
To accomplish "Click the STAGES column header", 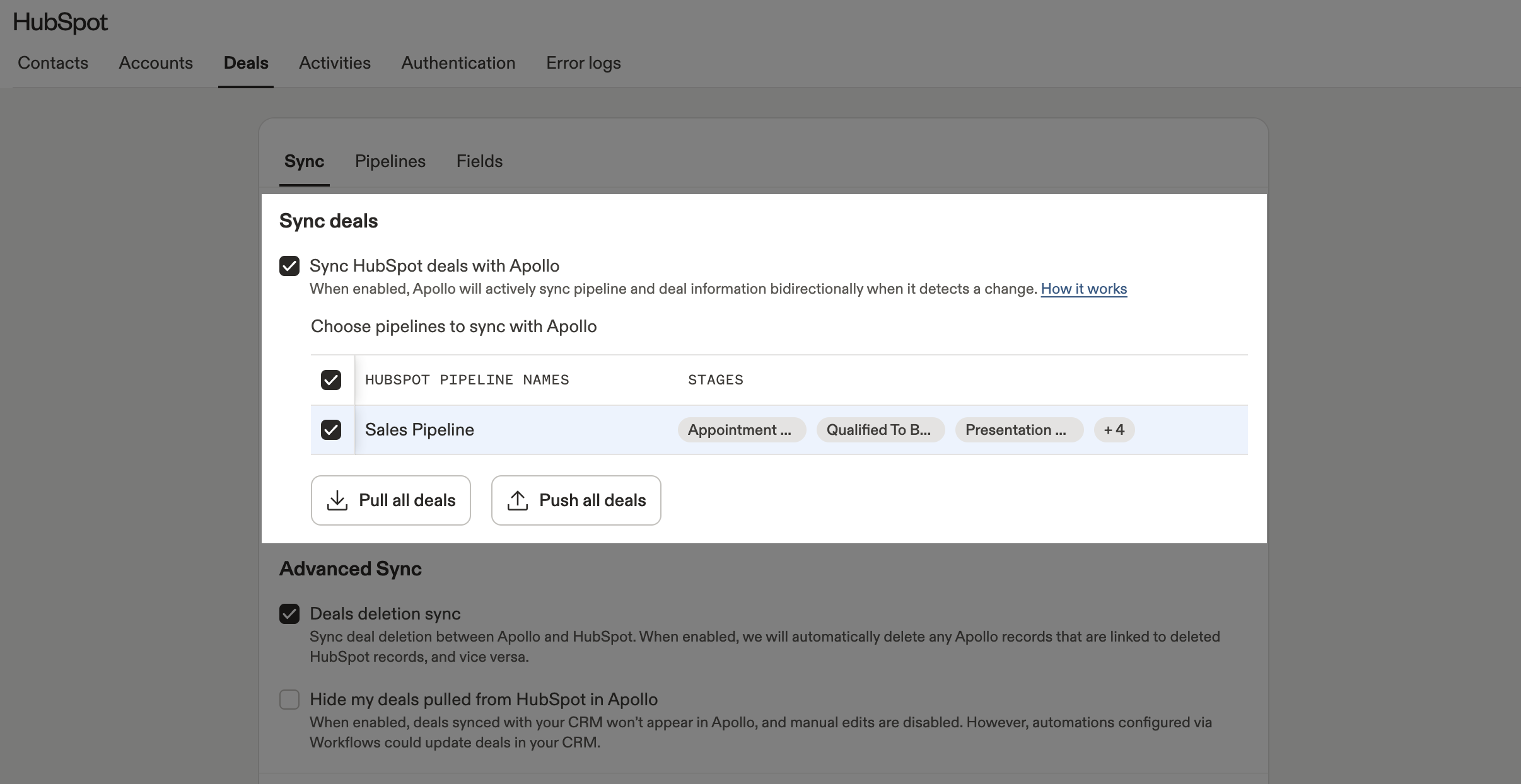I will 716,380.
